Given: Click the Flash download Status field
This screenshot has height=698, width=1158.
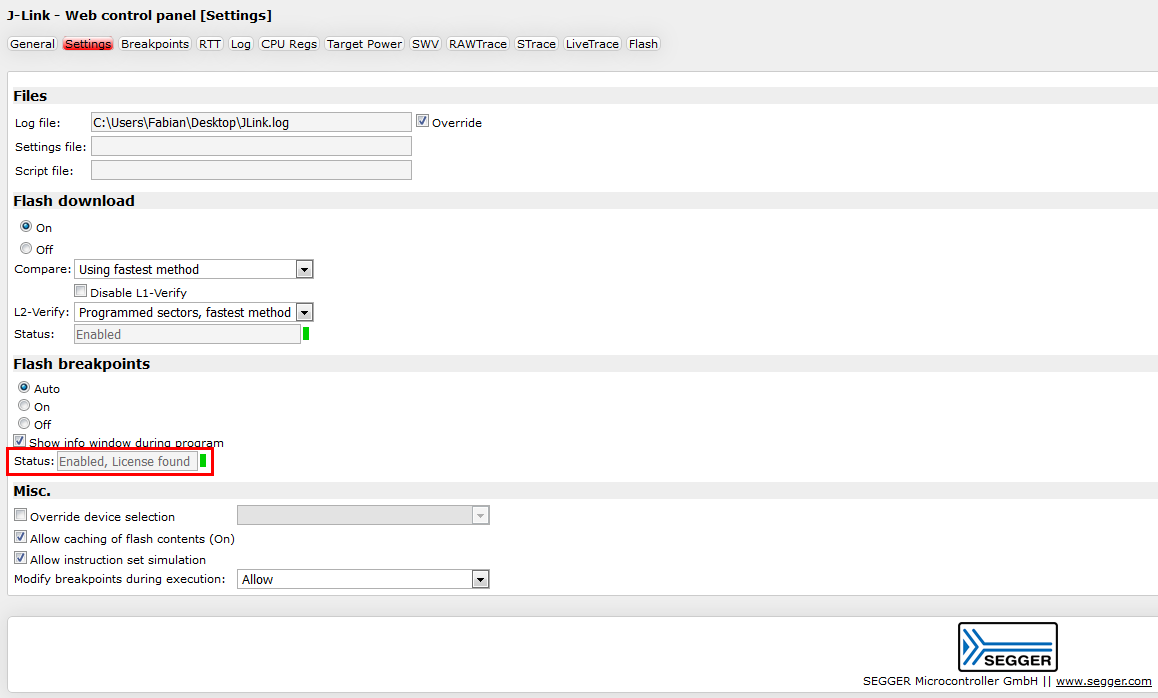Looking at the screenshot, I should click(x=188, y=334).
